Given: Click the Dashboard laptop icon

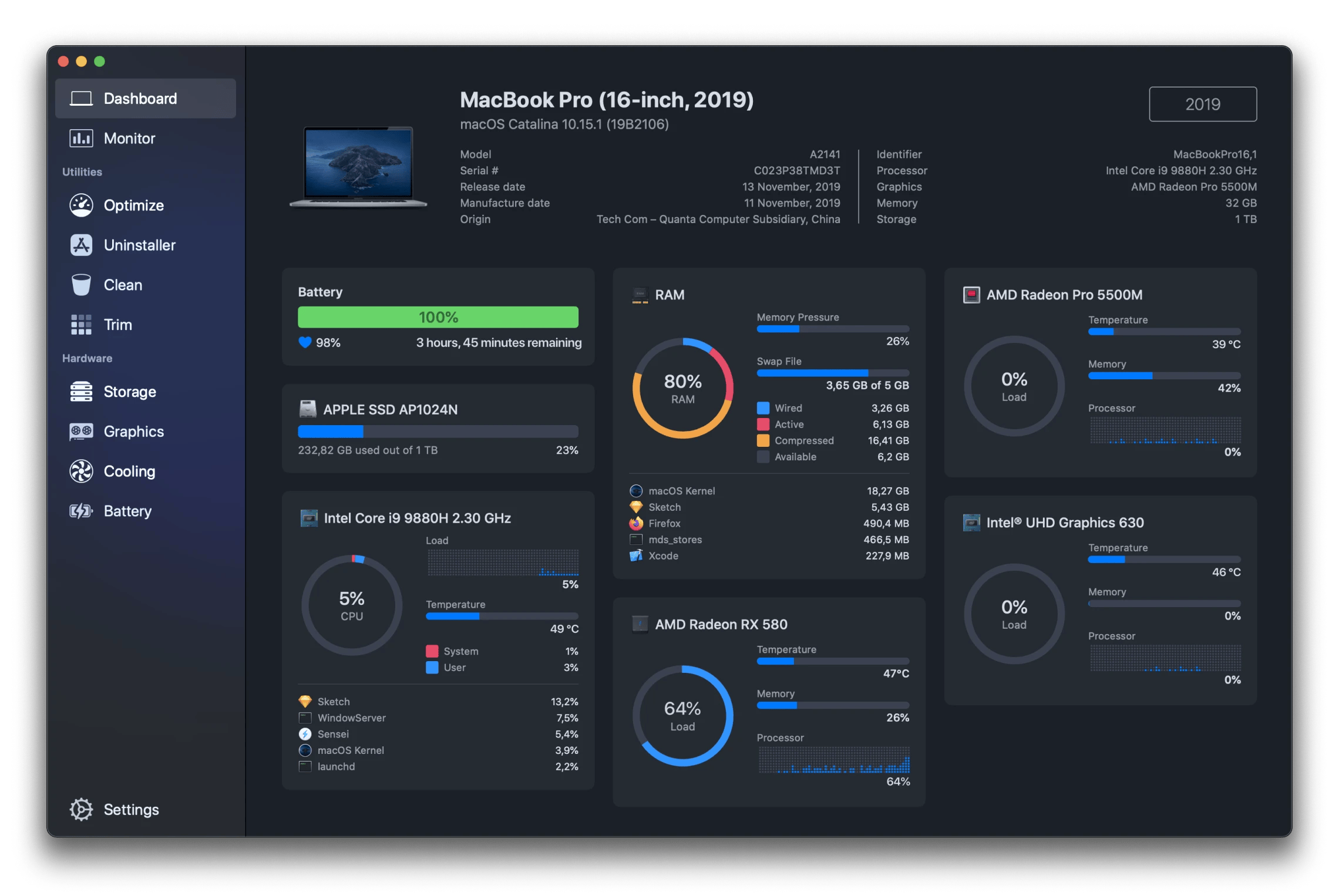Looking at the screenshot, I should coord(81,99).
